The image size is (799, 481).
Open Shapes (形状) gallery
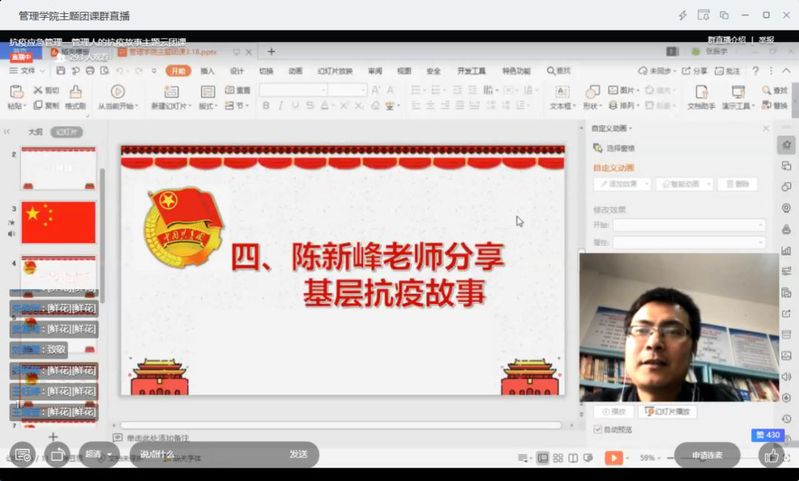[592, 97]
